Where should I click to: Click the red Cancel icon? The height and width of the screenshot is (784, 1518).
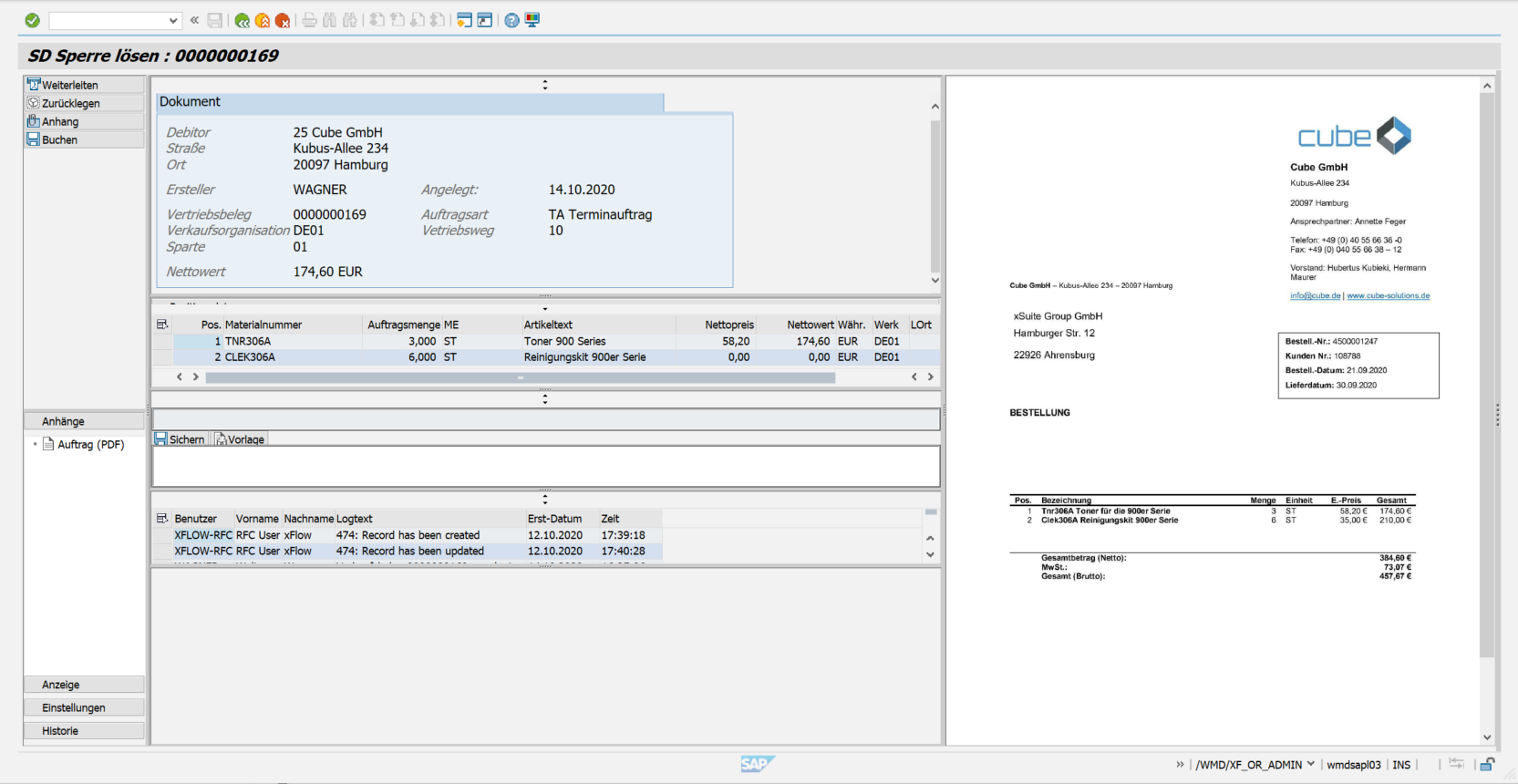(x=283, y=20)
